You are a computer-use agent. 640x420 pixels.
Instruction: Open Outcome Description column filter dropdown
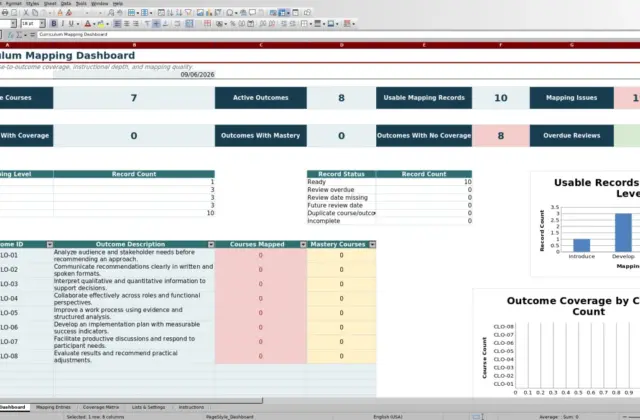tap(211, 244)
